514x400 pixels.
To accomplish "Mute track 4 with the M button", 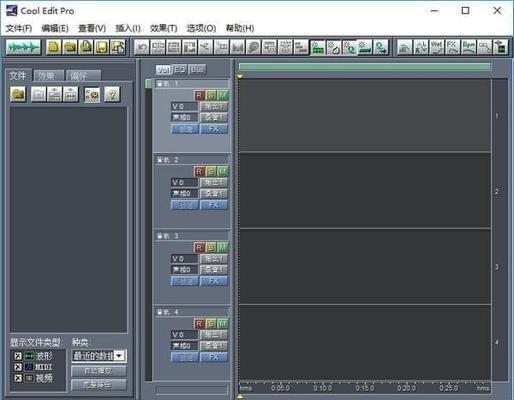I will 222,324.
